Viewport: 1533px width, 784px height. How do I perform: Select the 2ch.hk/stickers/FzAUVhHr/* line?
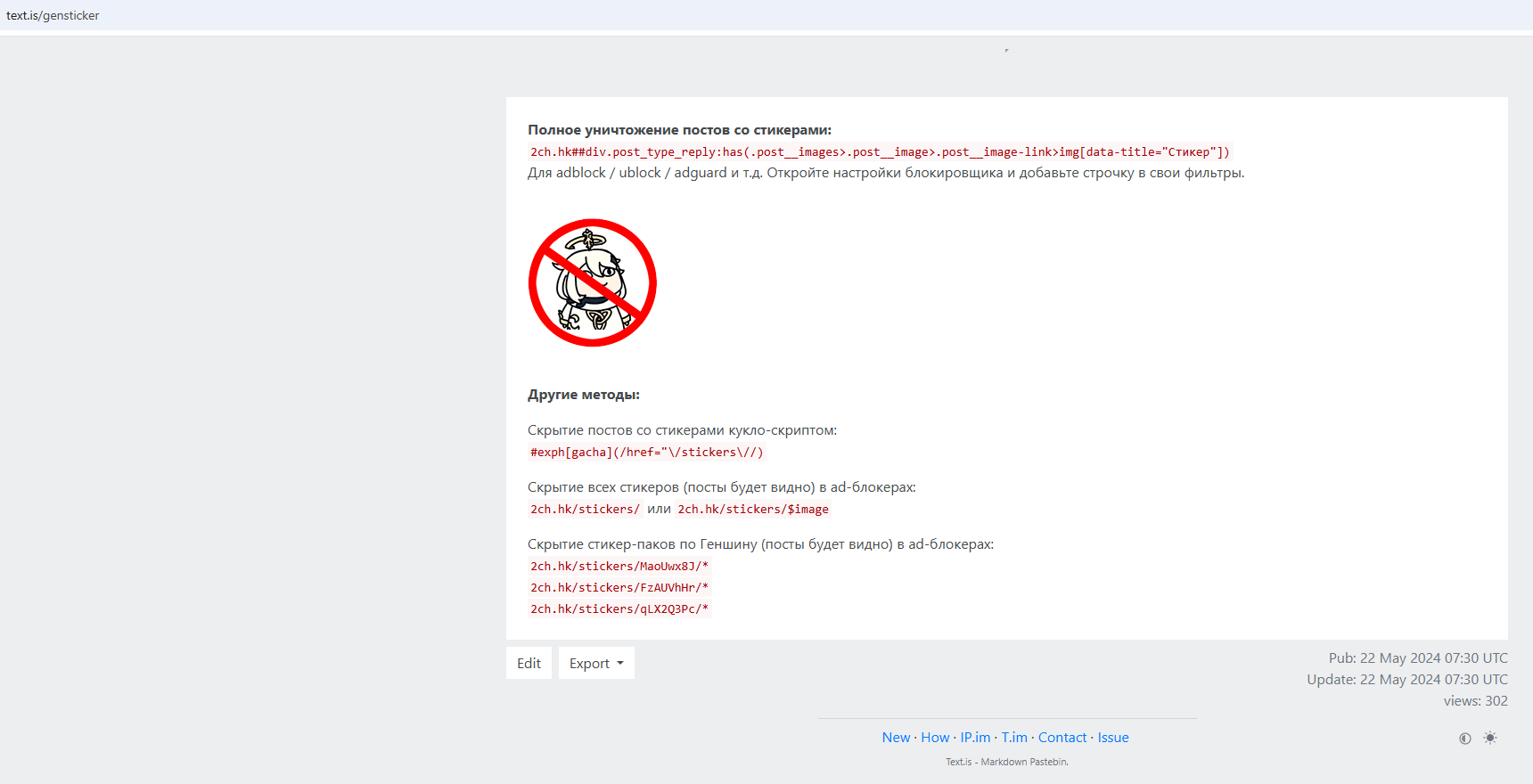(619, 588)
